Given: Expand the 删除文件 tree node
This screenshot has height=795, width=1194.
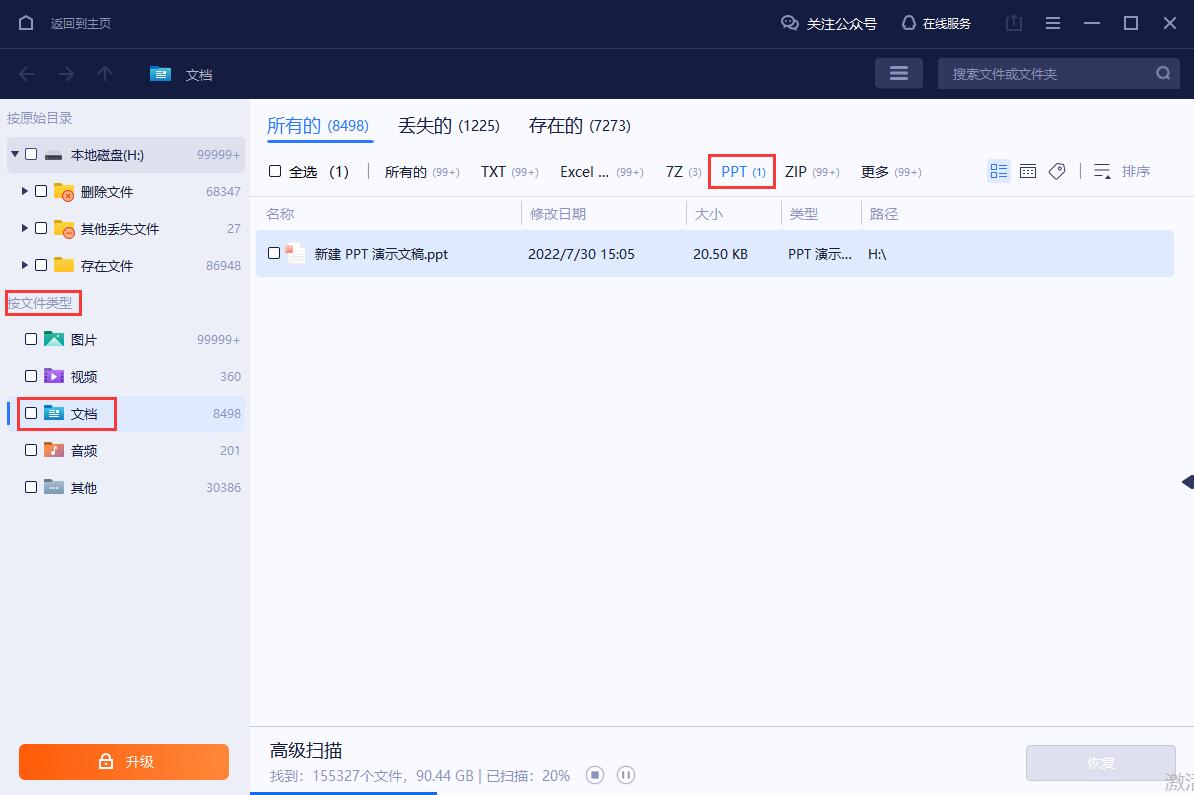Looking at the screenshot, I should [25, 191].
